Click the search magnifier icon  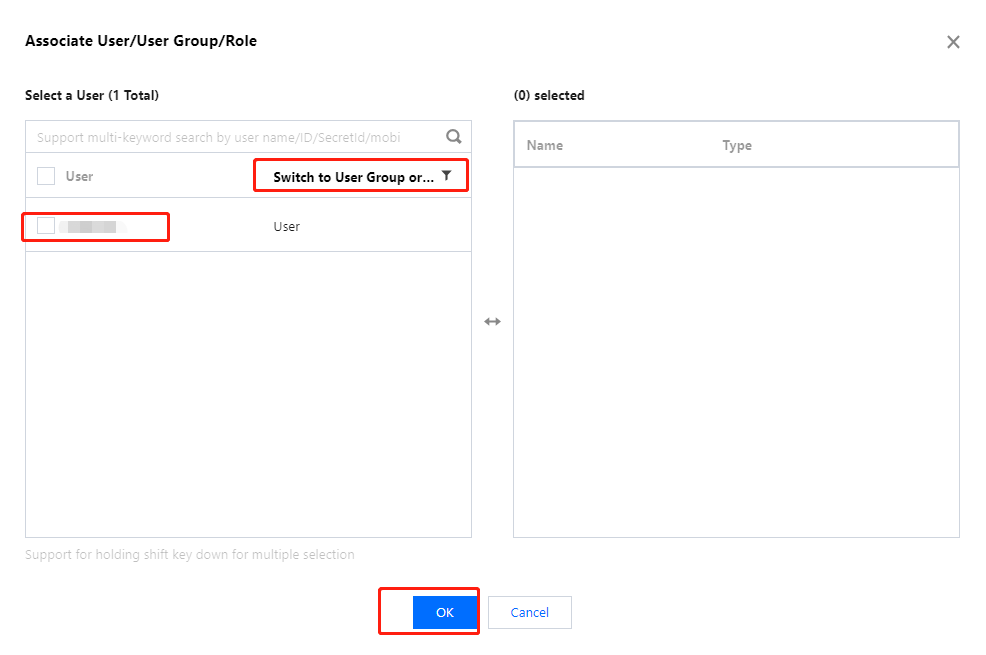pyautogui.click(x=454, y=137)
